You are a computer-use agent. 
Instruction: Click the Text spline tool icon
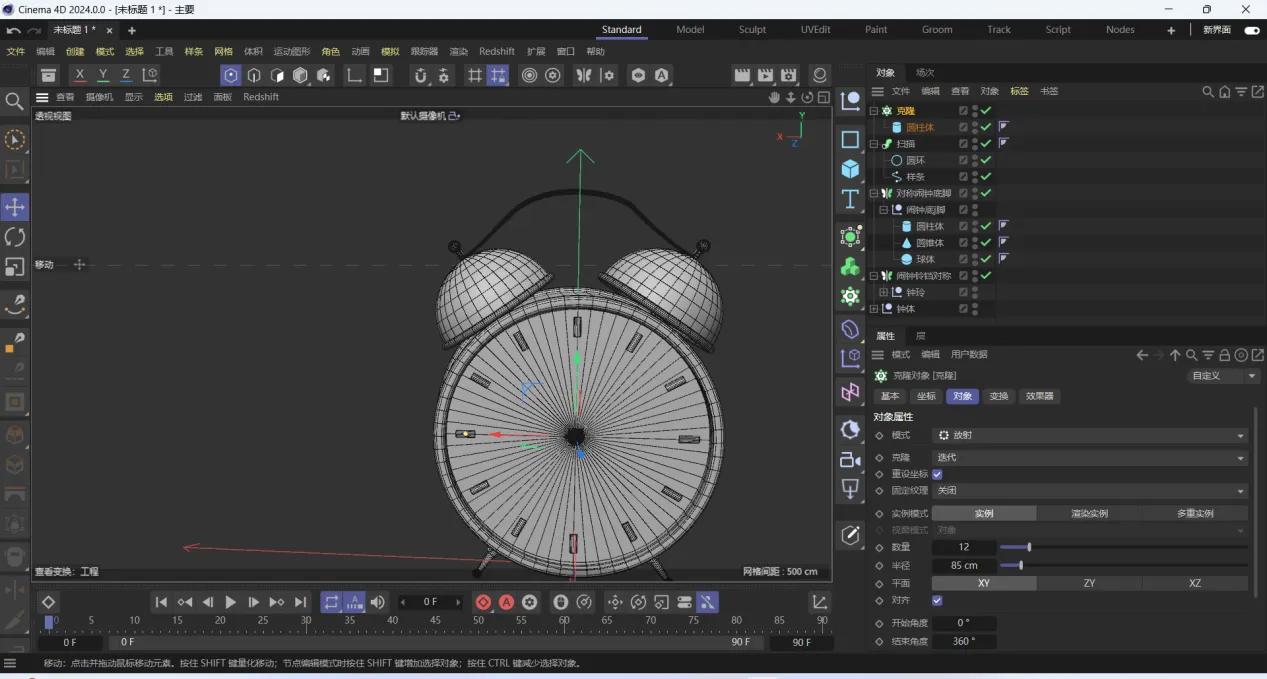[x=850, y=198]
